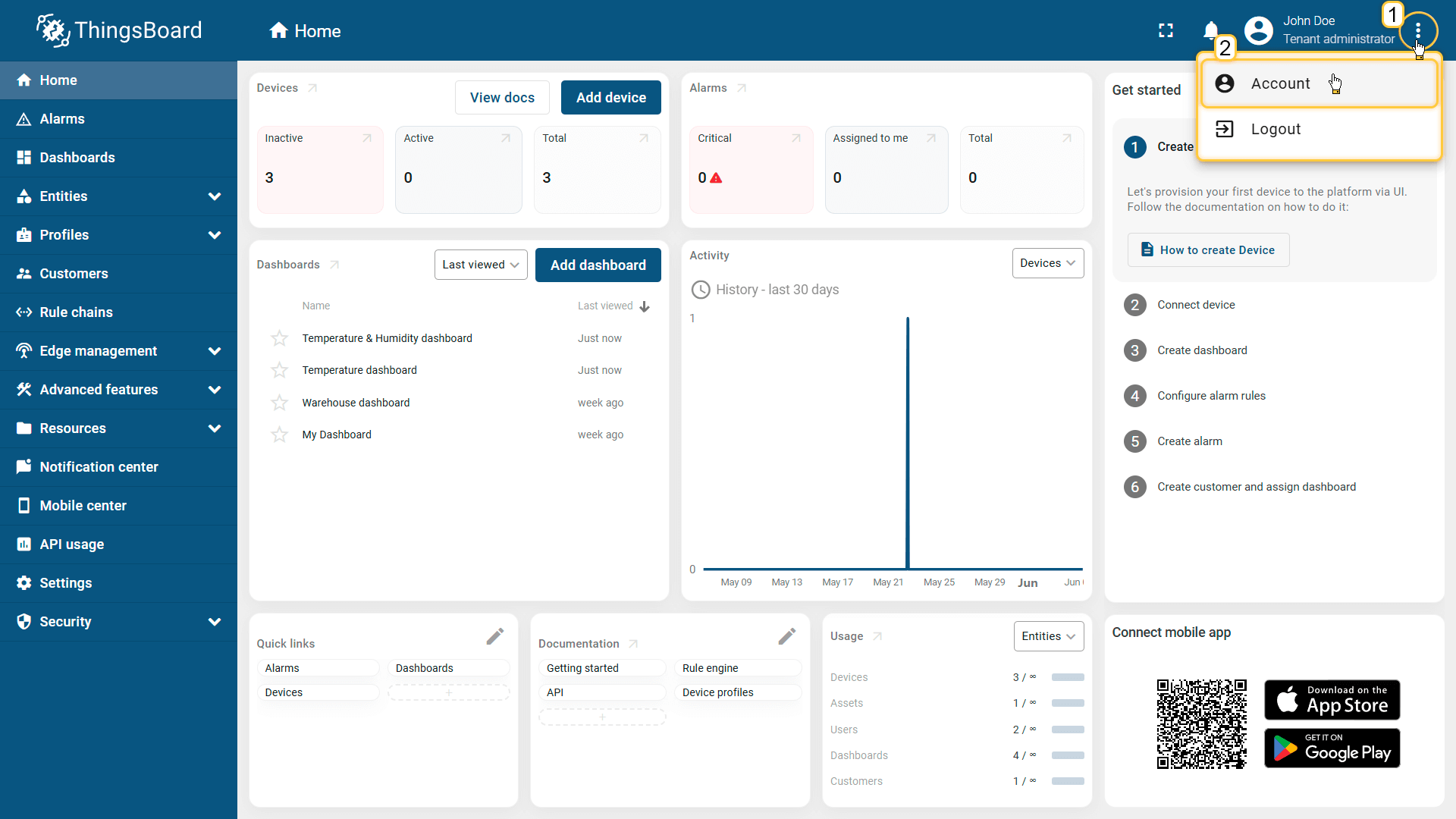Open How to create Device guide
The image size is (1456, 819).
coord(1208,250)
